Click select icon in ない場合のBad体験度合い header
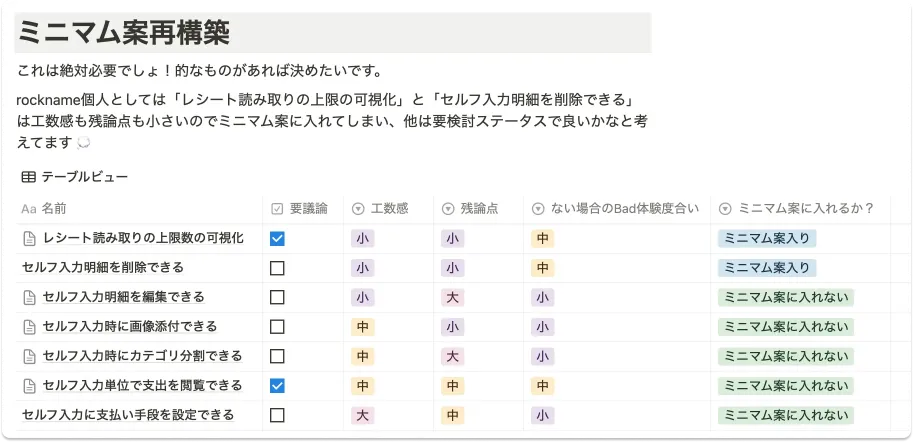The width and height of the screenshot is (913, 442). [539, 209]
